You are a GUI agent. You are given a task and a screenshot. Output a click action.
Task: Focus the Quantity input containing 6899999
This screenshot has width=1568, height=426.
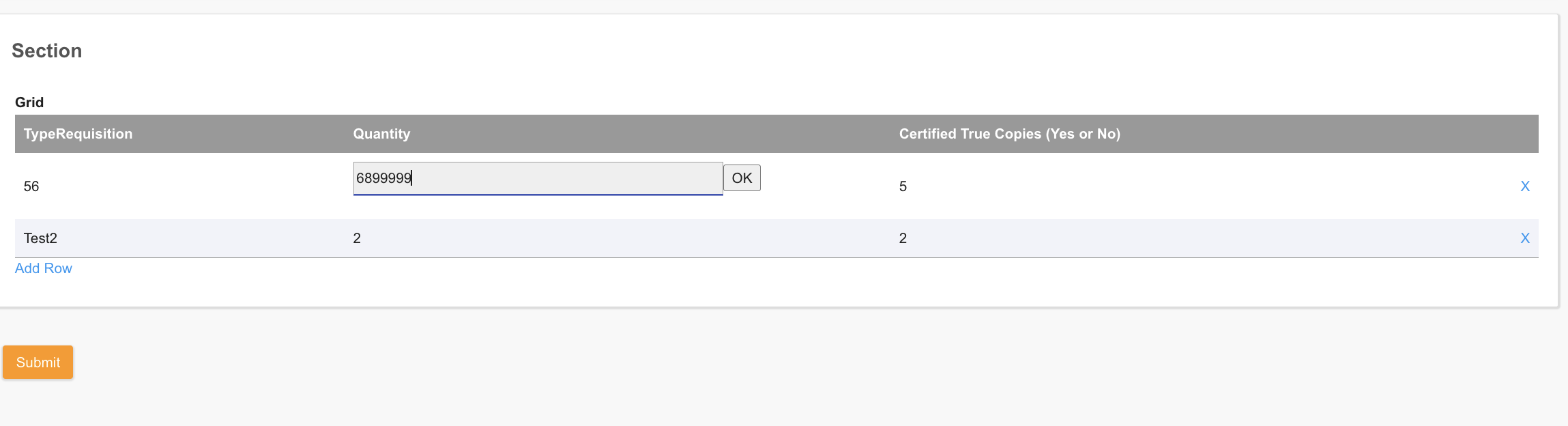[x=537, y=178]
